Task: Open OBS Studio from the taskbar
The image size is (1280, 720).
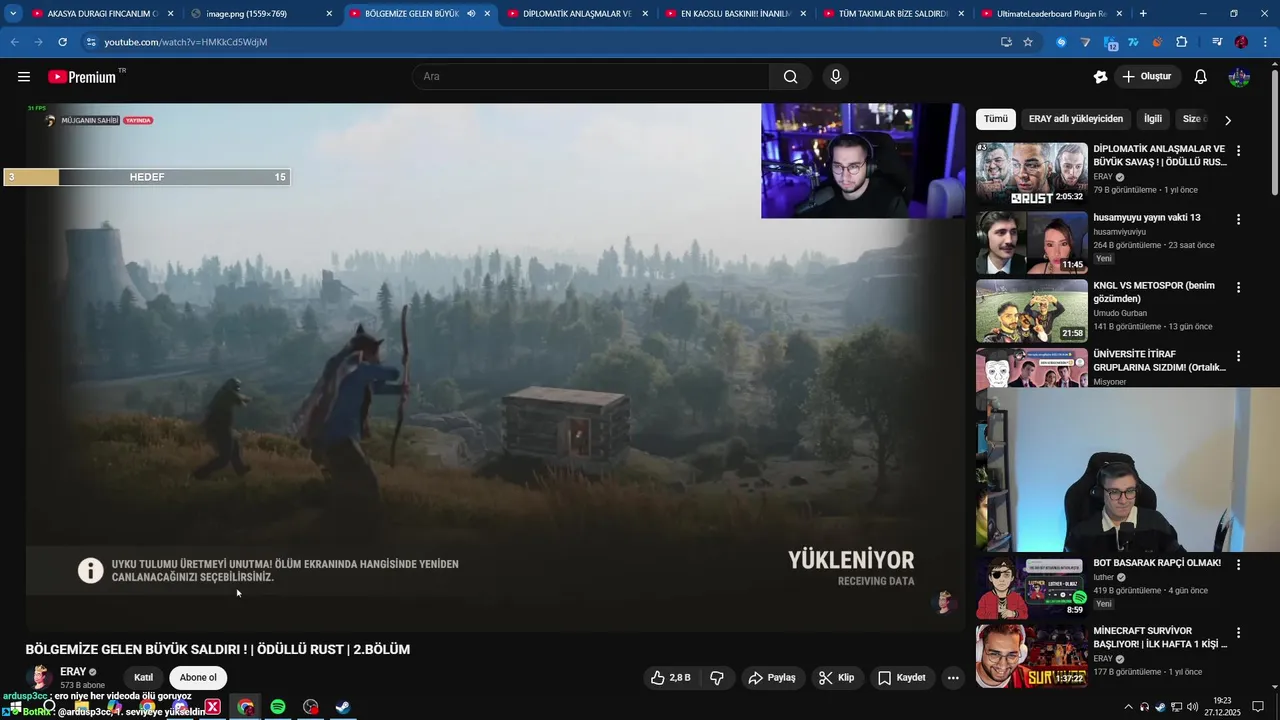Action: 310,707
